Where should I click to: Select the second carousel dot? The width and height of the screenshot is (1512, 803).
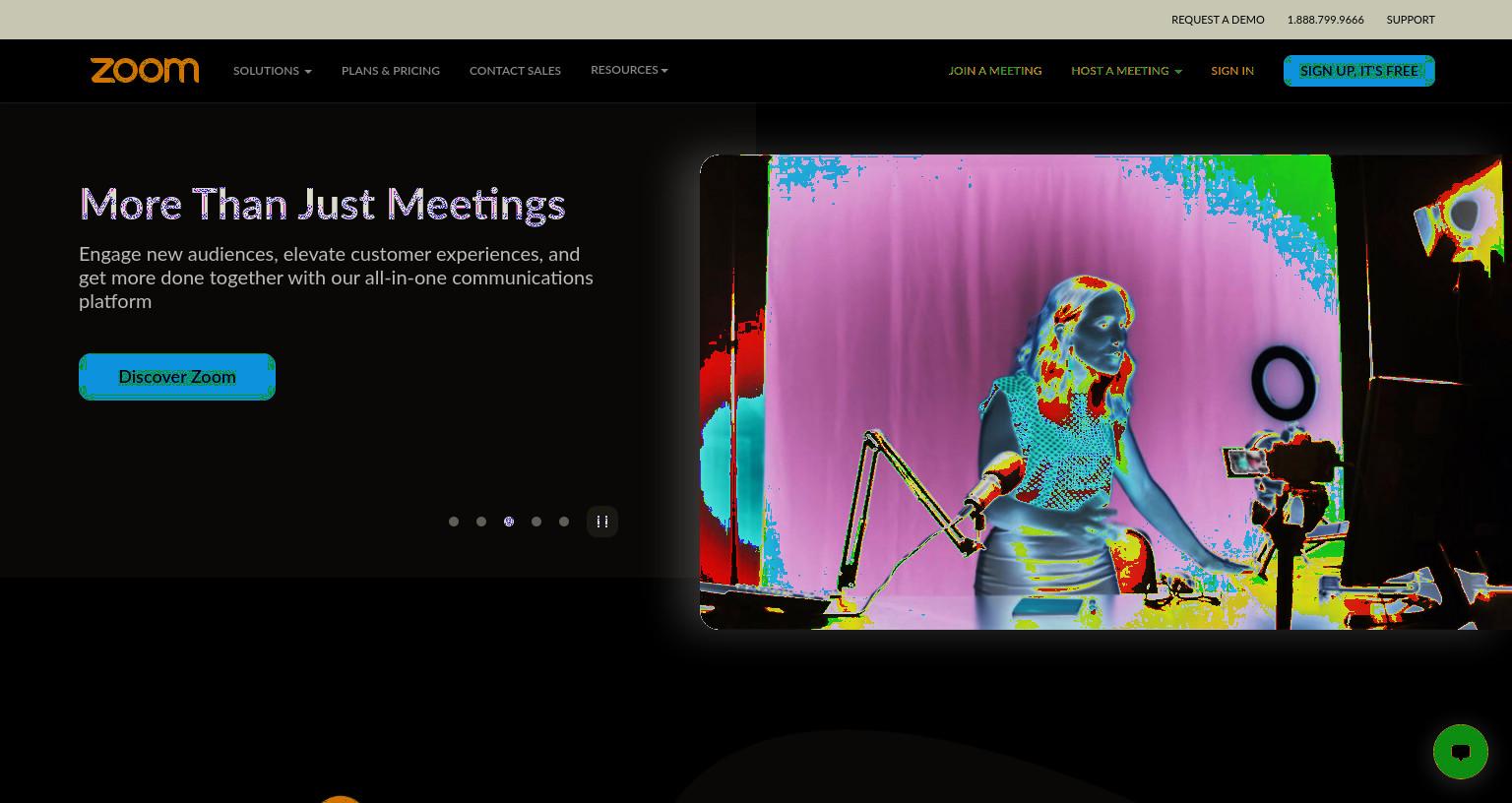(x=481, y=522)
